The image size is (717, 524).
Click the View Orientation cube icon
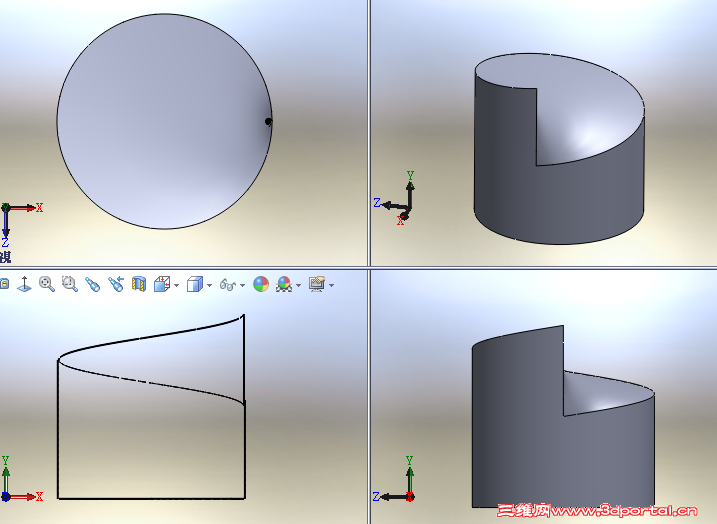click(x=162, y=284)
